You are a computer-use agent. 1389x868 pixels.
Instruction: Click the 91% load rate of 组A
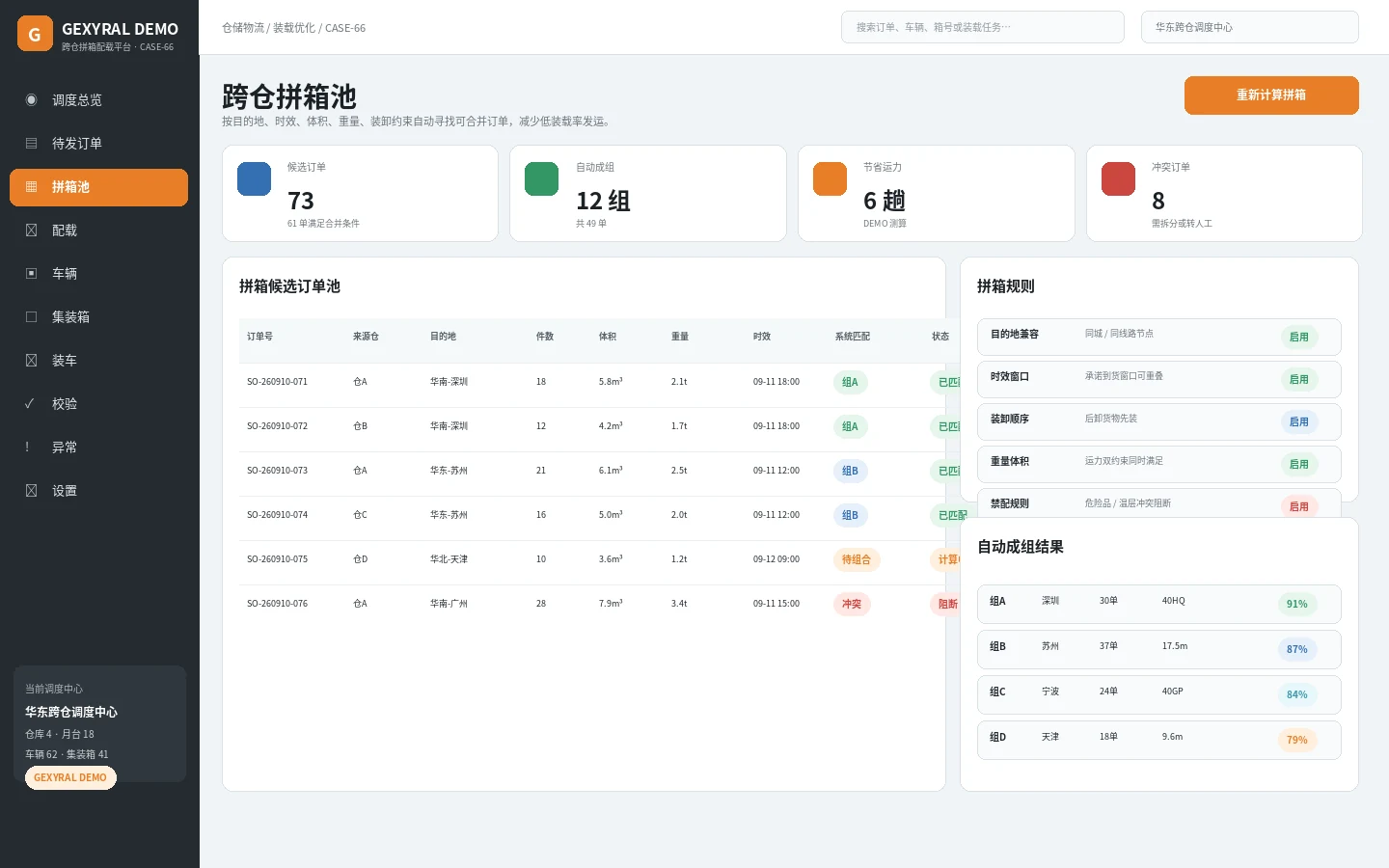tap(1297, 605)
